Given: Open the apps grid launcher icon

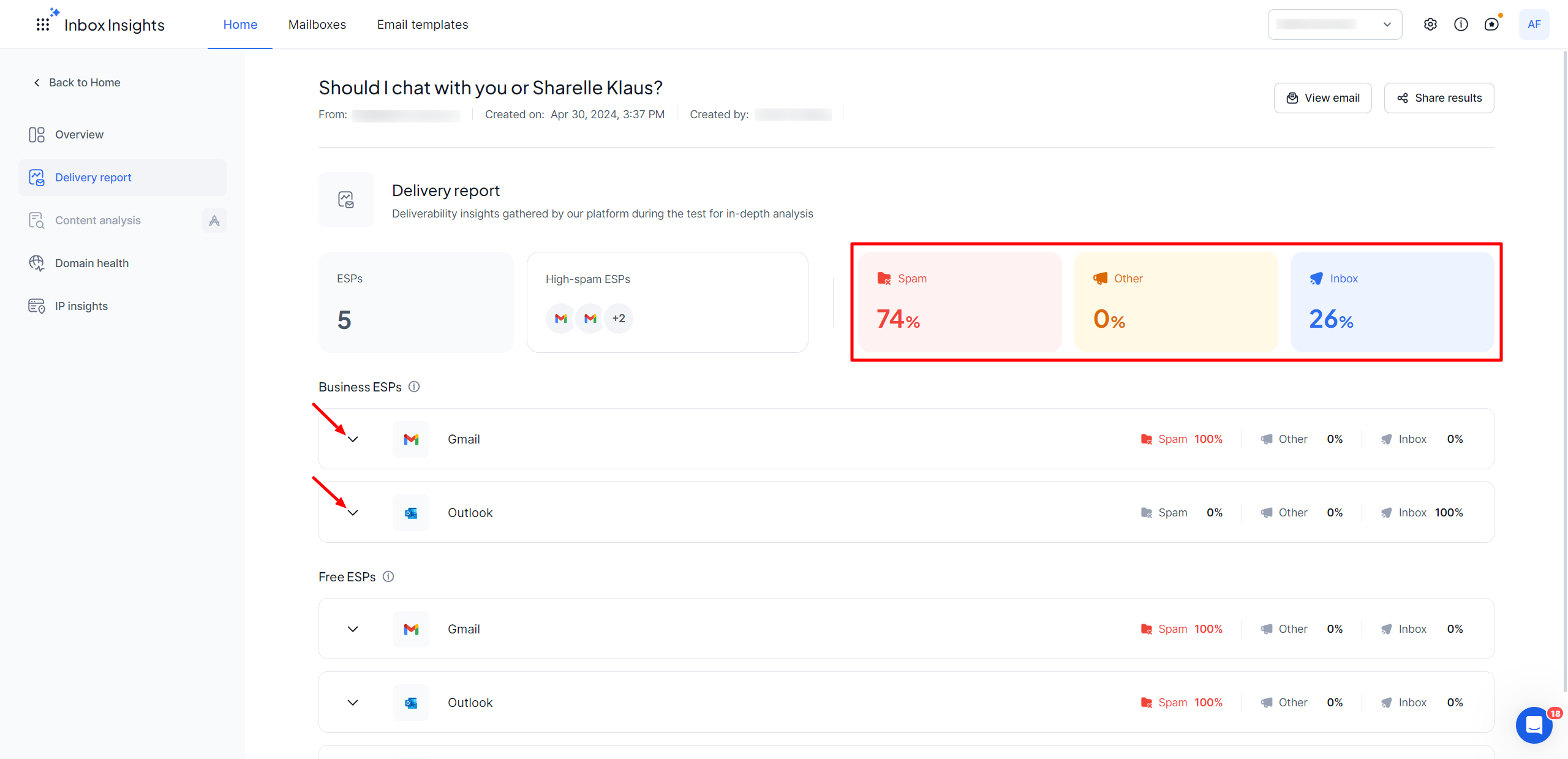Looking at the screenshot, I should [x=42, y=25].
